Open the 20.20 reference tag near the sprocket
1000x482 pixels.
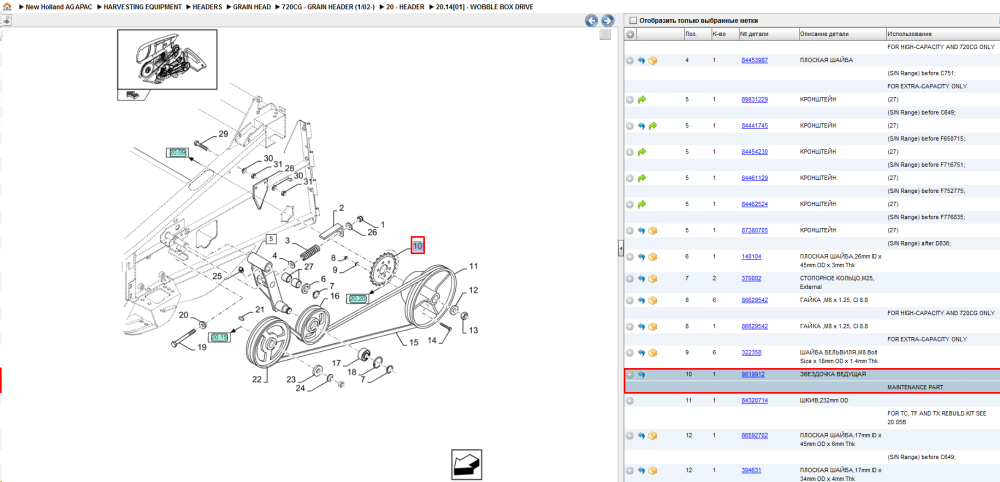[x=358, y=298]
